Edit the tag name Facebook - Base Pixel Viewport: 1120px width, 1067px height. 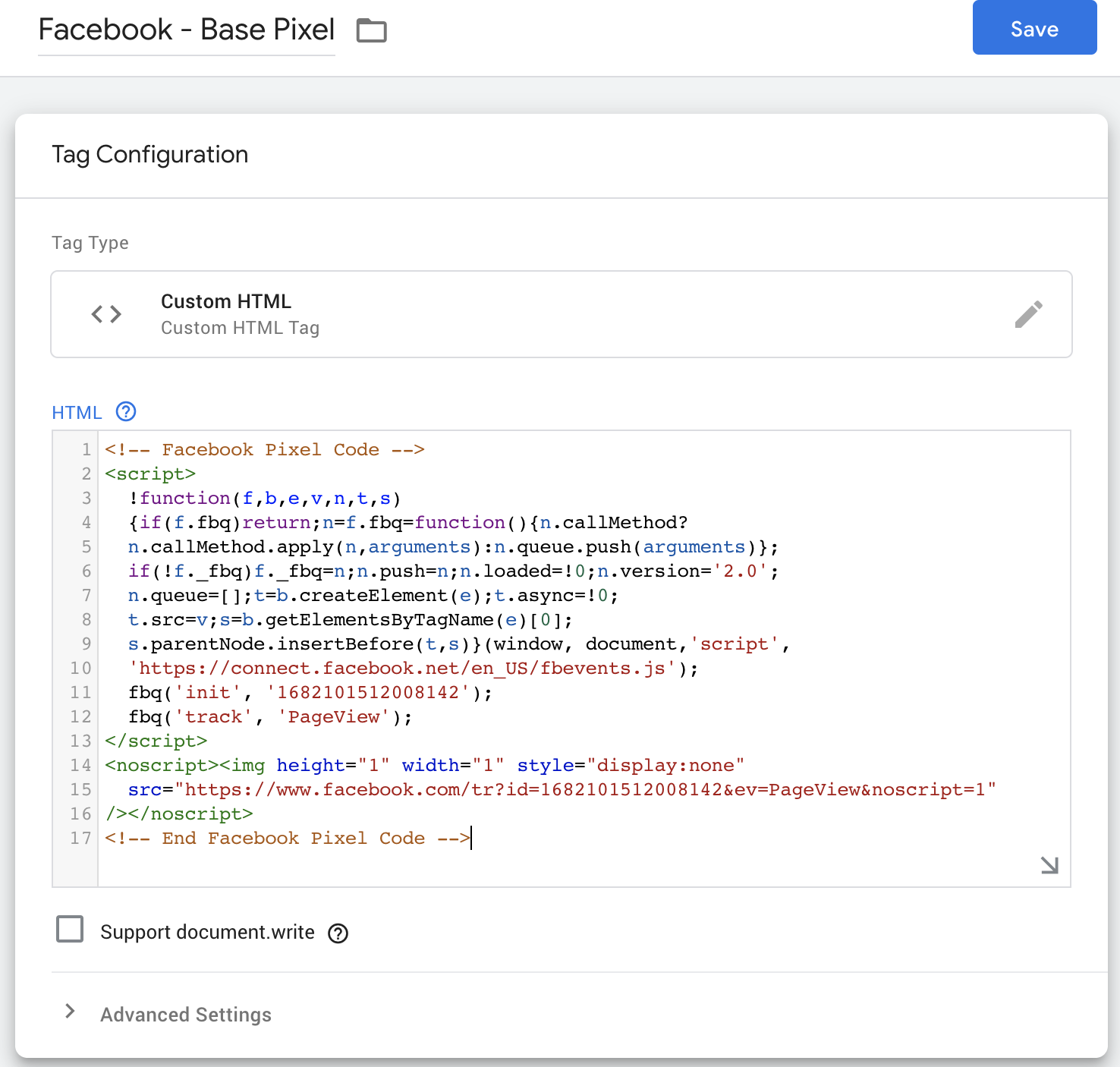187,30
